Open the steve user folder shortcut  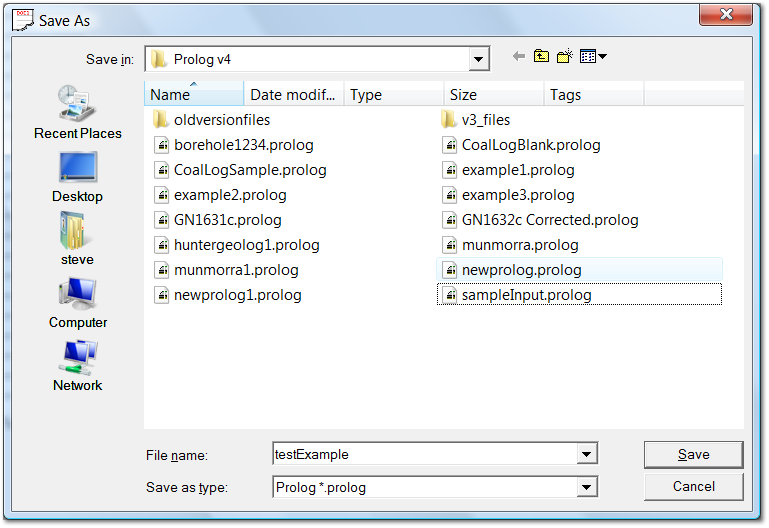point(77,238)
